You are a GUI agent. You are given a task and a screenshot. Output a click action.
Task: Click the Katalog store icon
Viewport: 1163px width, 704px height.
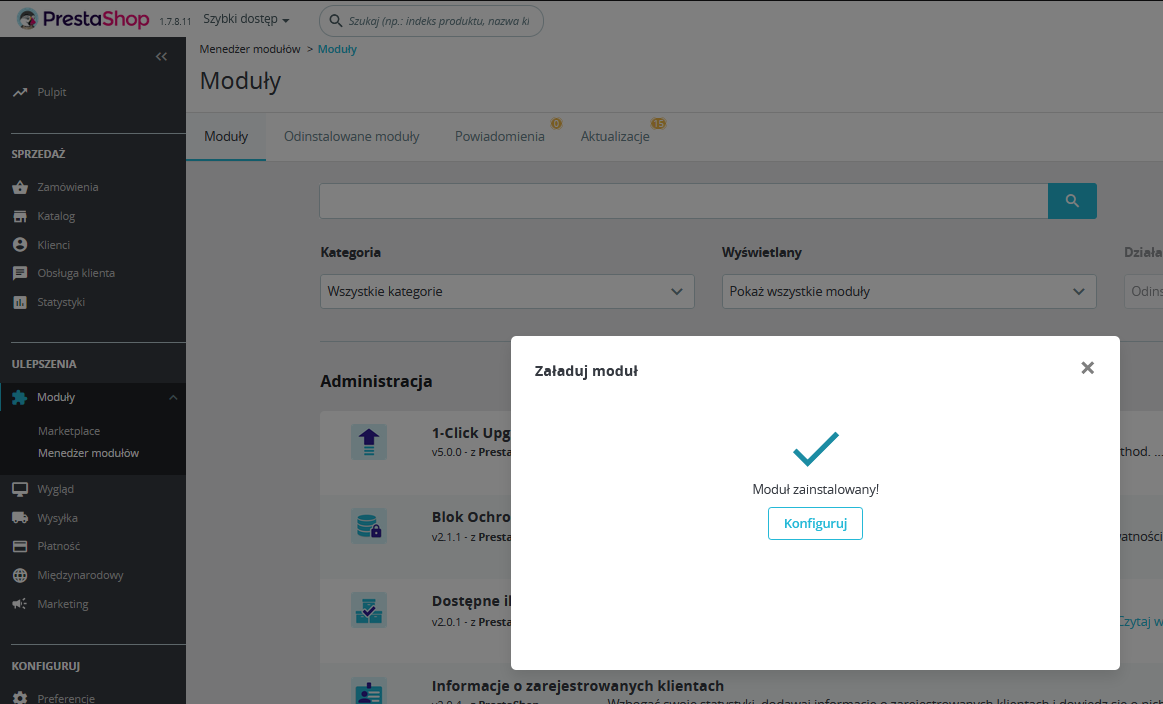point(20,217)
